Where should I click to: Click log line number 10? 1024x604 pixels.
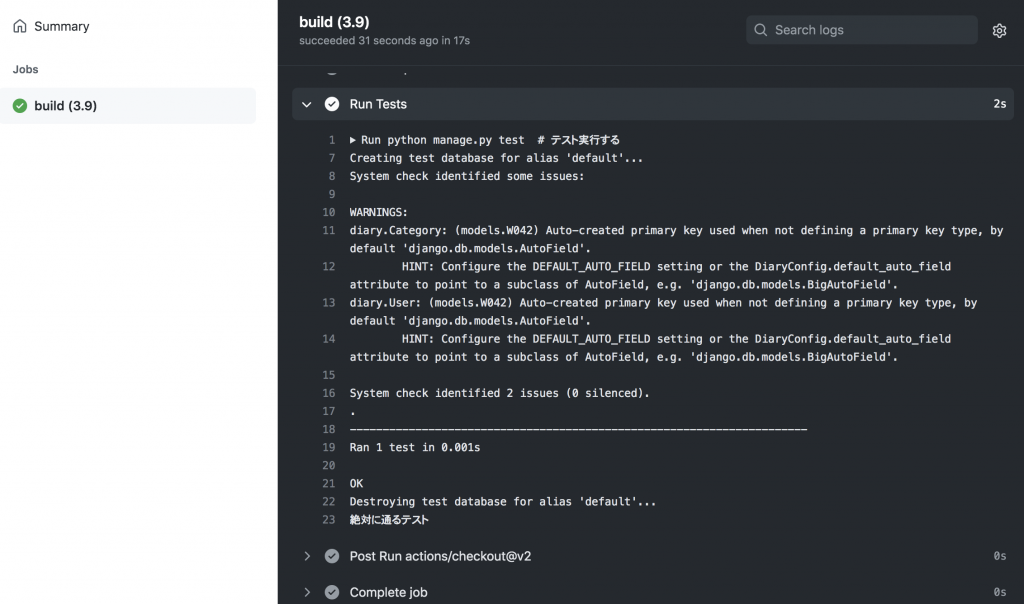328,212
